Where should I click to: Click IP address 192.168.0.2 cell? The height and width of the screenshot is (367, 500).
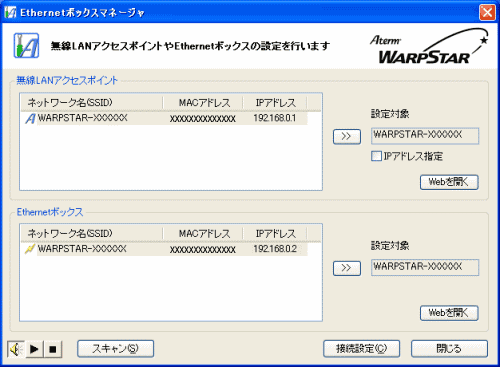coord(275,249)
